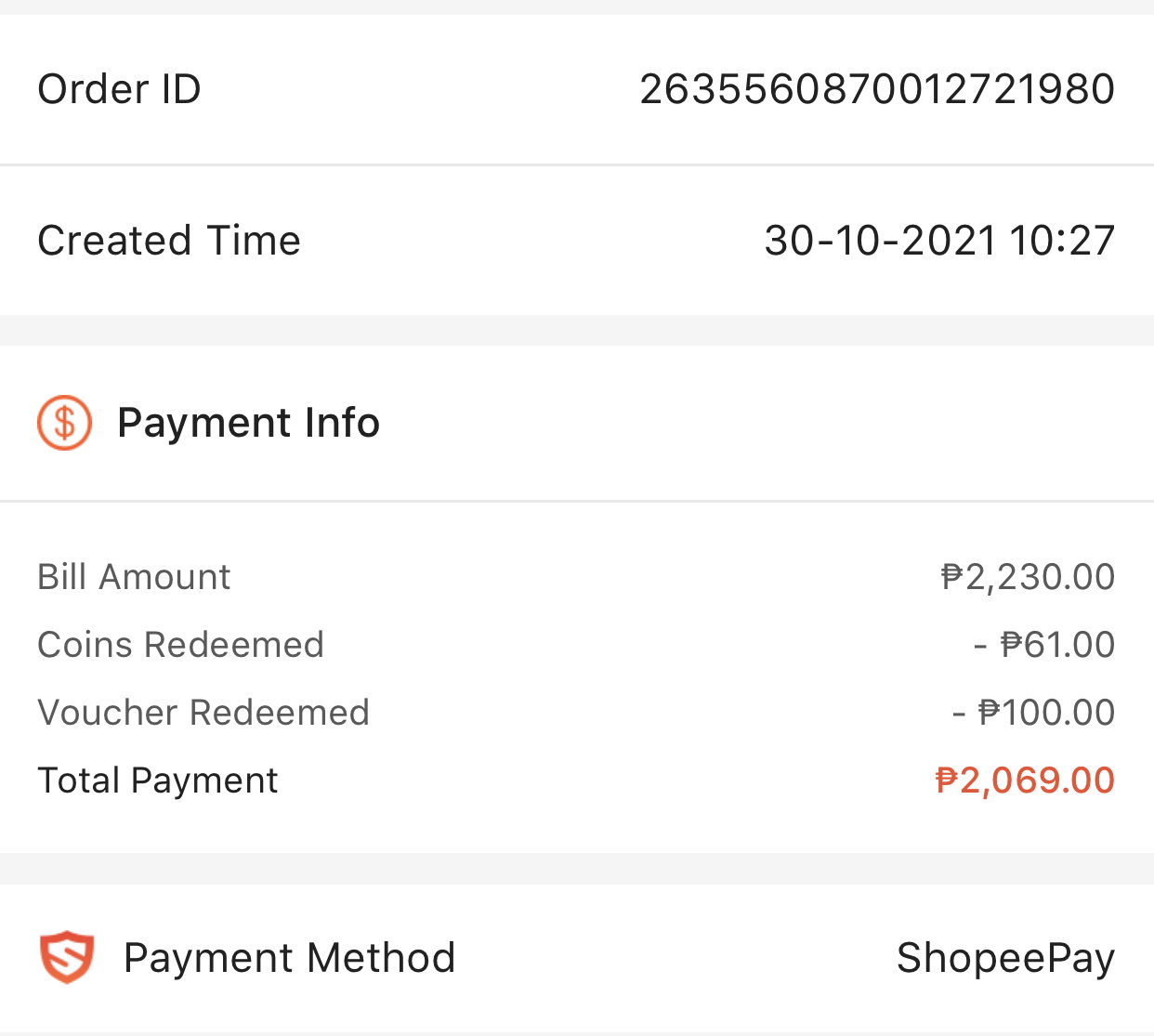The width and height of the screenshot is (1154, 1036).
Task: Tap the Order ID label
Action: tap(119, 89)
